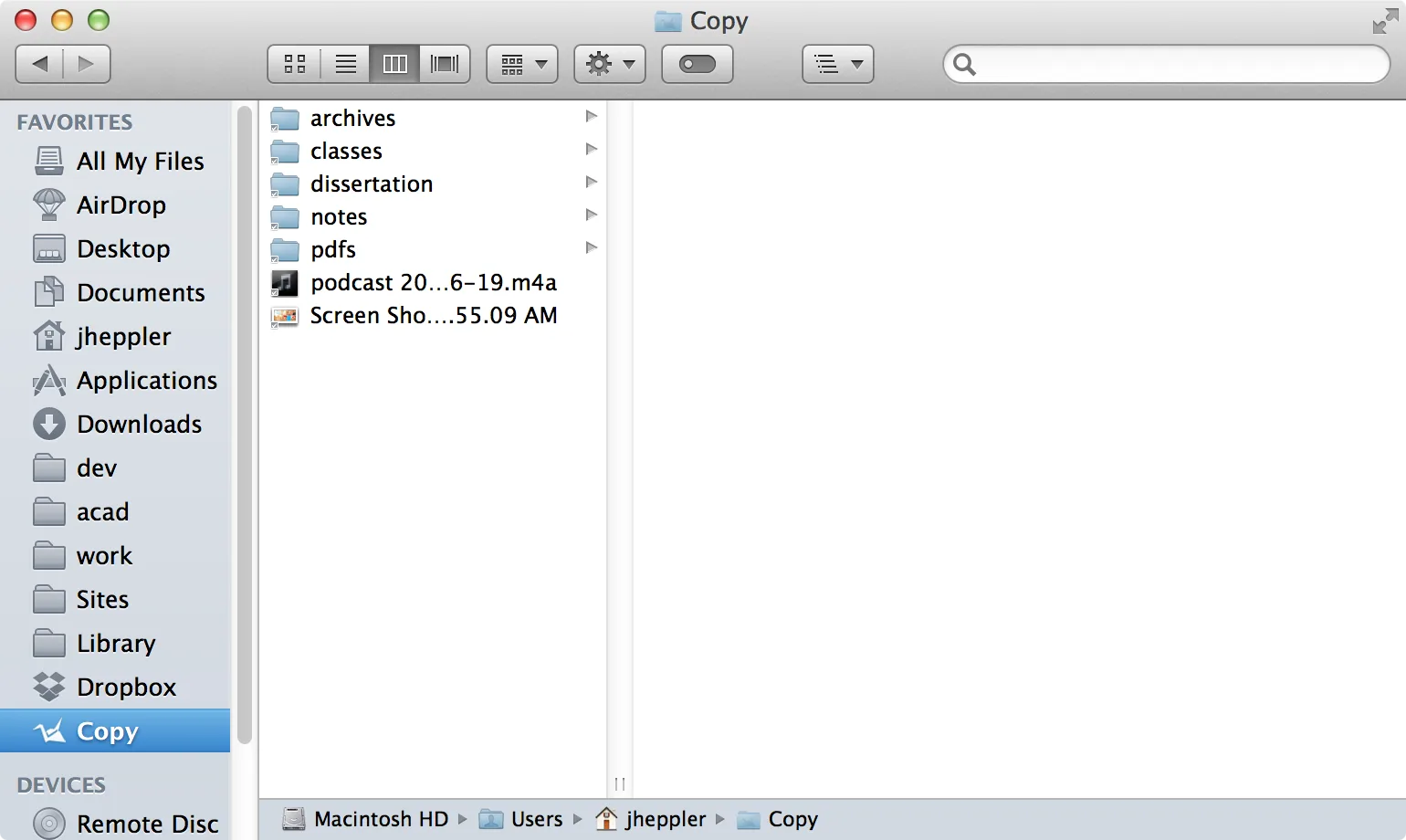Click the column resize handle
1406x840 pixels.
tap(620, 783)
